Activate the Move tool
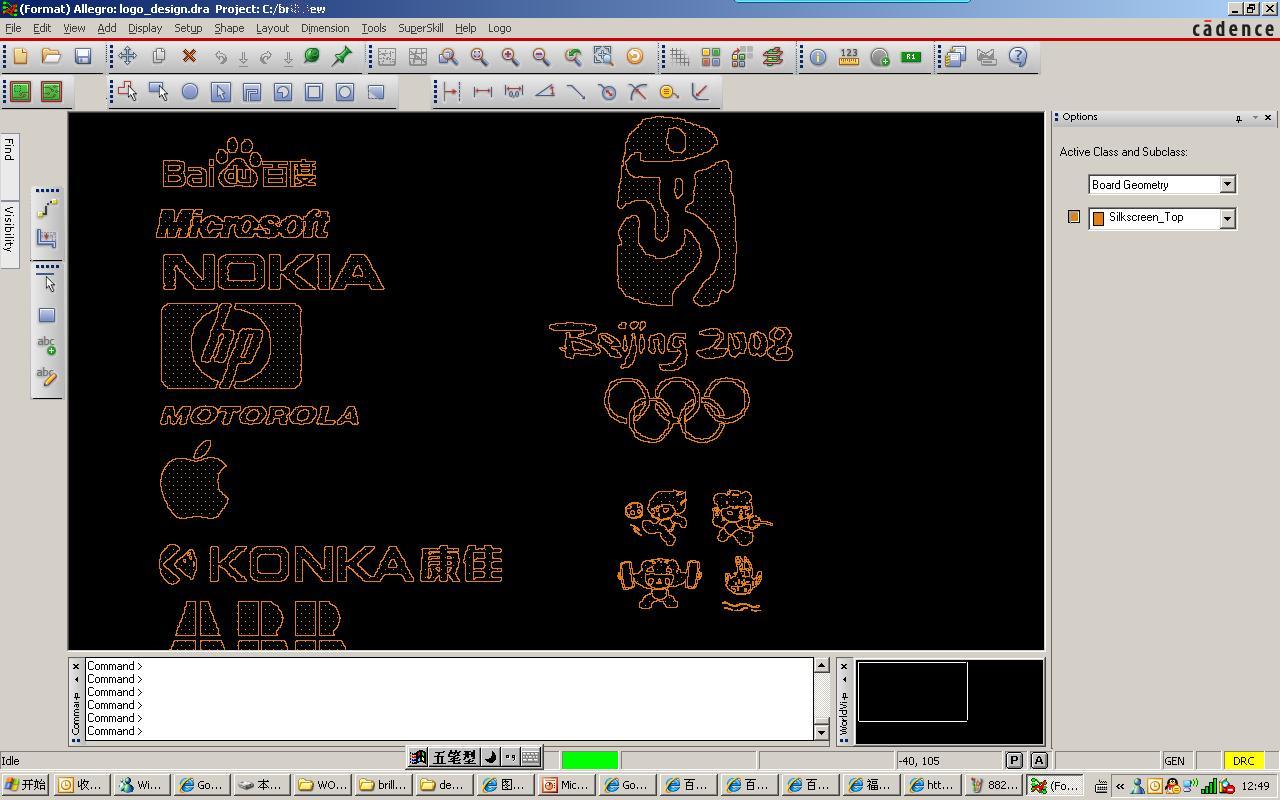1280x800 pixels. [x=127, y=57]
